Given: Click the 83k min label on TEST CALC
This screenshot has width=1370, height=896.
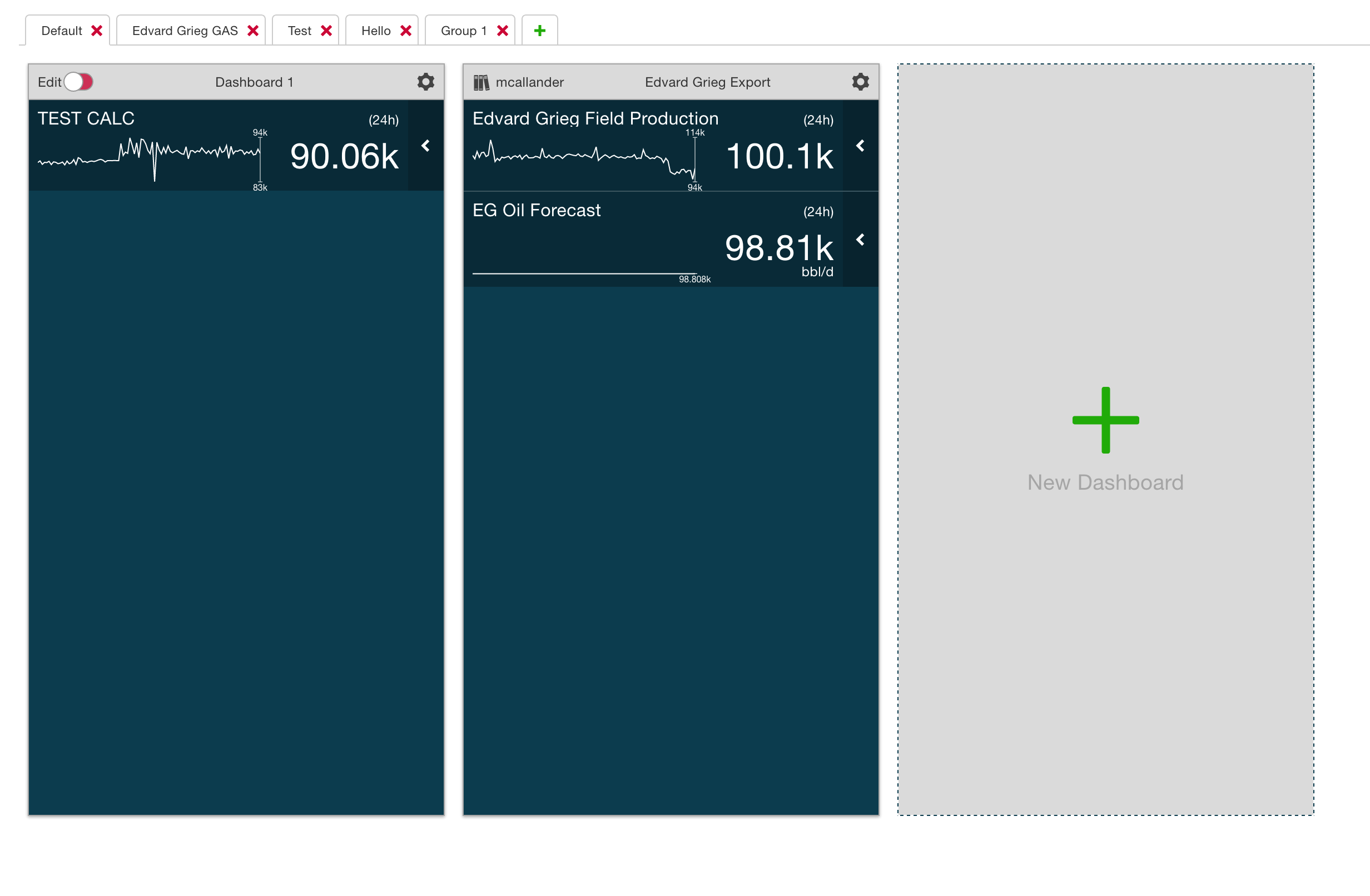Looking at the screenshot, I should pos(260,188).
